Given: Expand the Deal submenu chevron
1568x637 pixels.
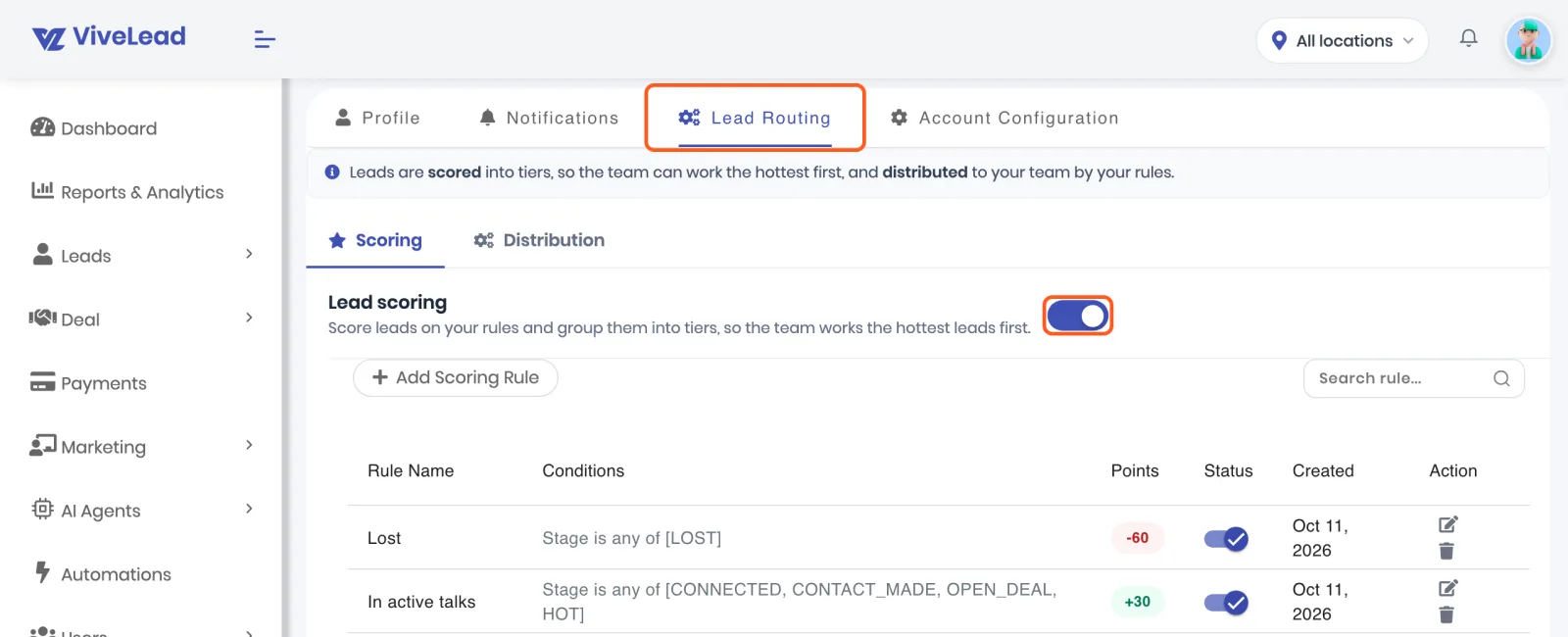Looking at the screenshot, I should tap(249, 318).
